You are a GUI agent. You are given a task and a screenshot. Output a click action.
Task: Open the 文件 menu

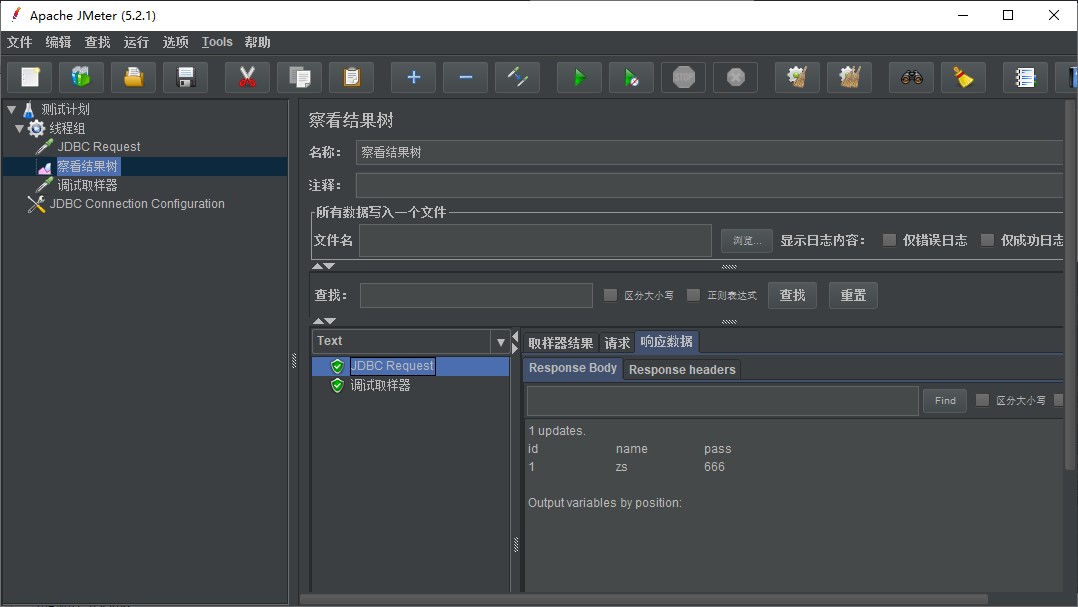19,42
